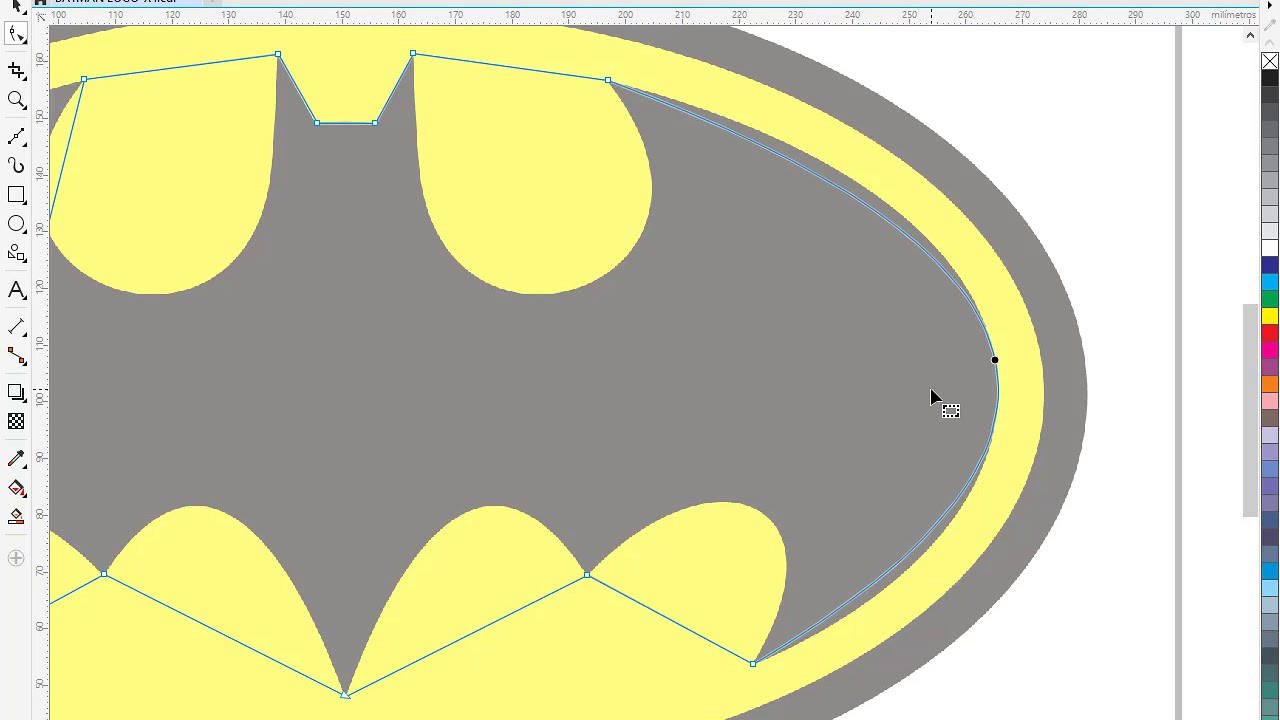Pick the white color swatch
This screenshot has height=720, width=1280.
click(1270, 248)
